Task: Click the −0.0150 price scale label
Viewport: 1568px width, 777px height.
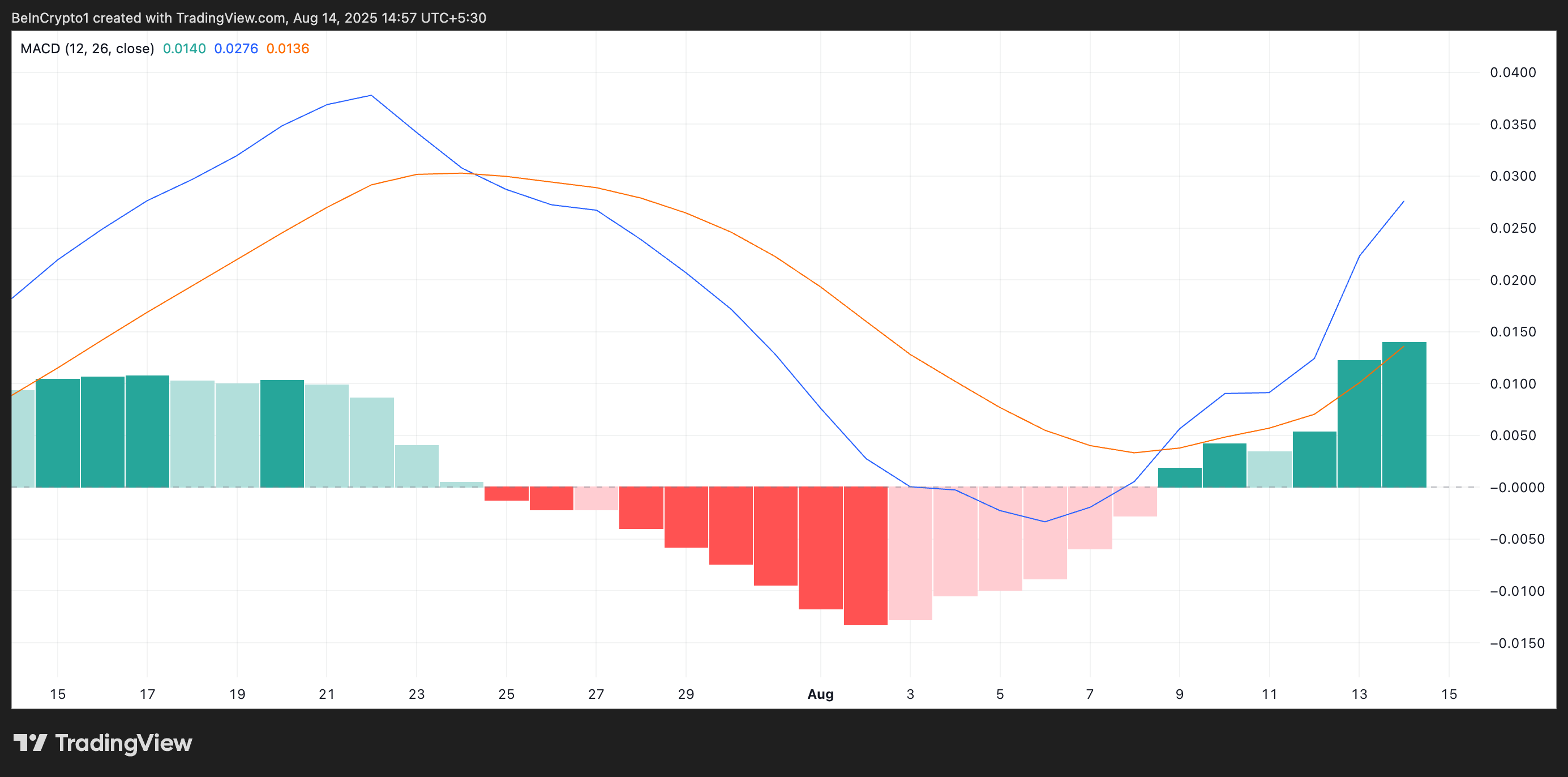Action: 1516,643
